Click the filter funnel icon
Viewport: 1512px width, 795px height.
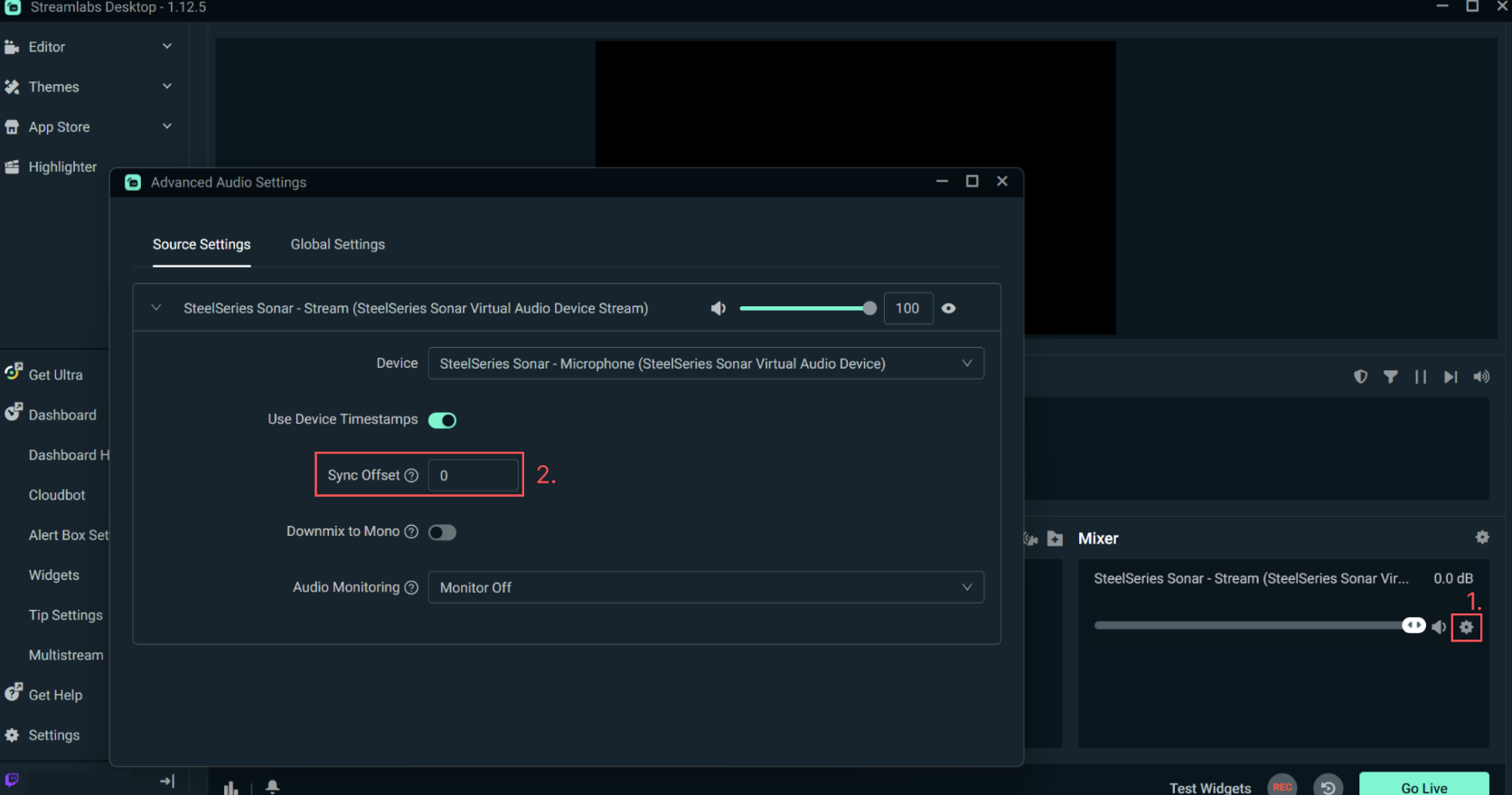coord(1391,377)
